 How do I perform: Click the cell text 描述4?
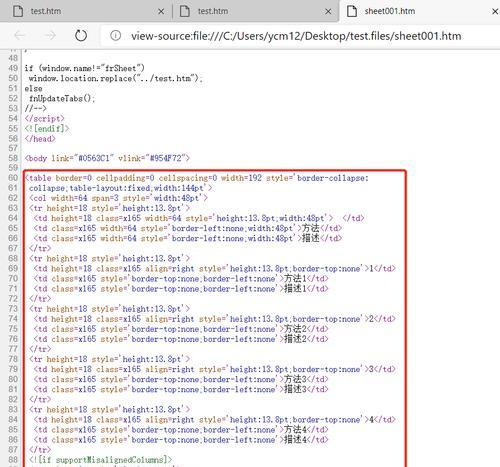coord(295,440)
